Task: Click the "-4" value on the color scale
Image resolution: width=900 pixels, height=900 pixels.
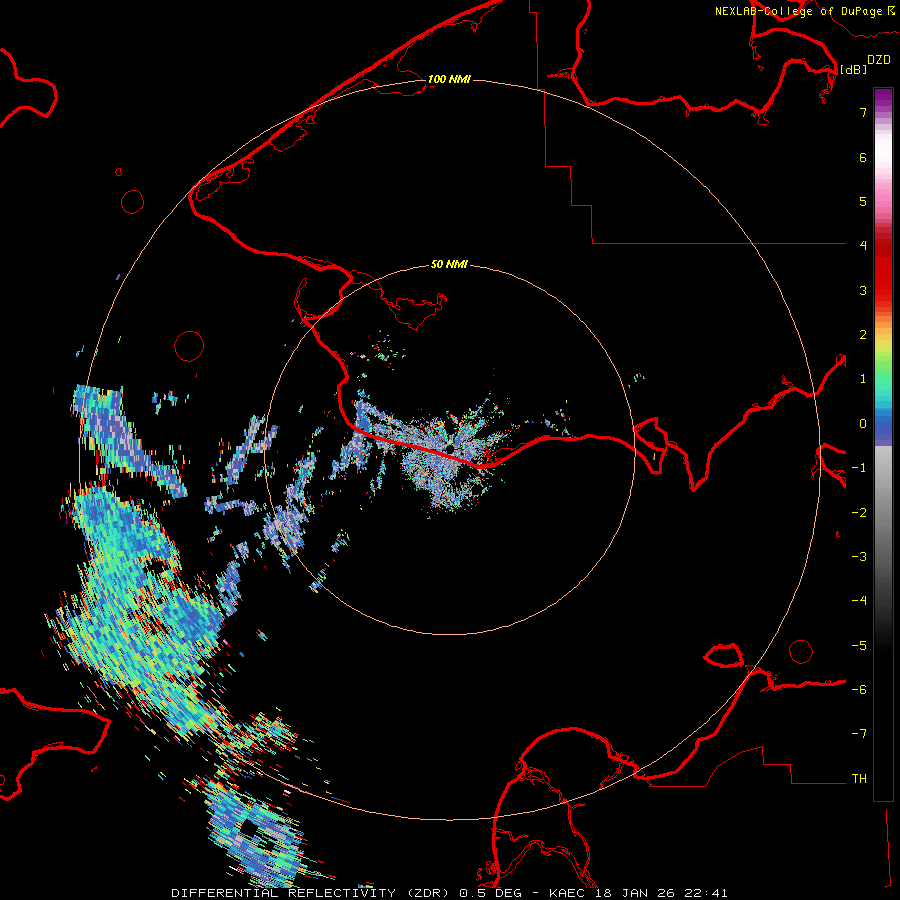Action: click(x=859, y=601)
